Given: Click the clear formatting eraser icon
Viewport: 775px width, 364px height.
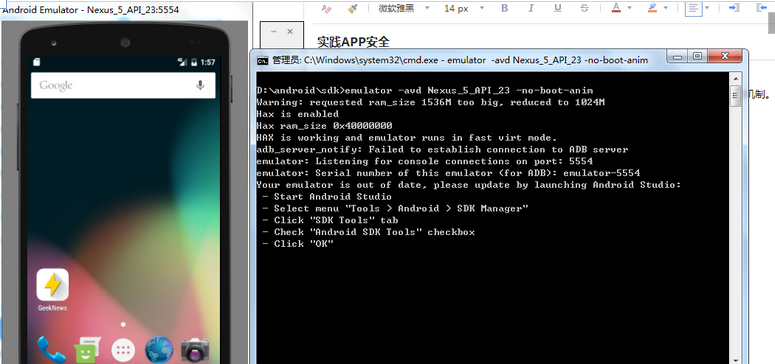Looking at the screenshot, I should pyautogui.click(x=327, y=8).
